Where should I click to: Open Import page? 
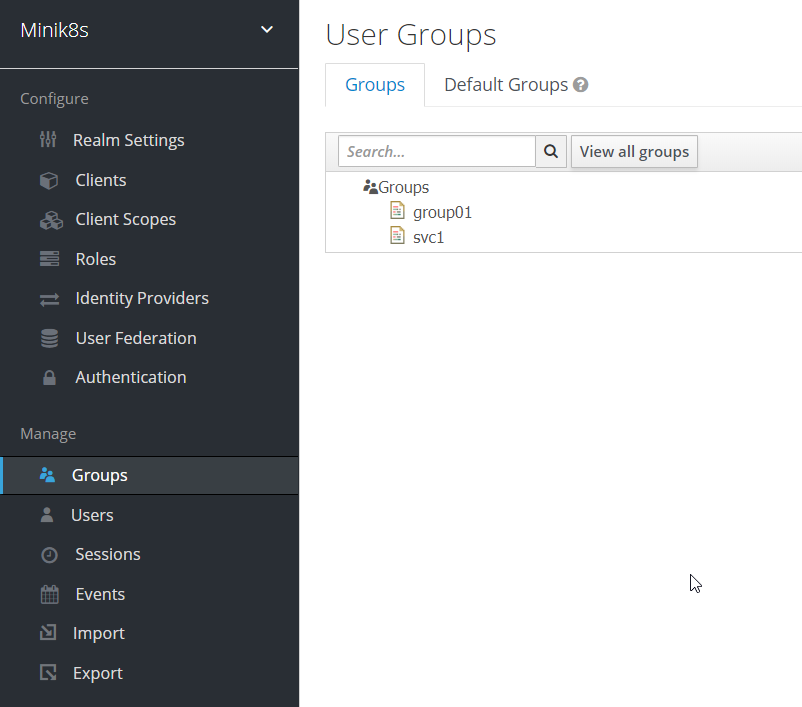click(99, 633)
